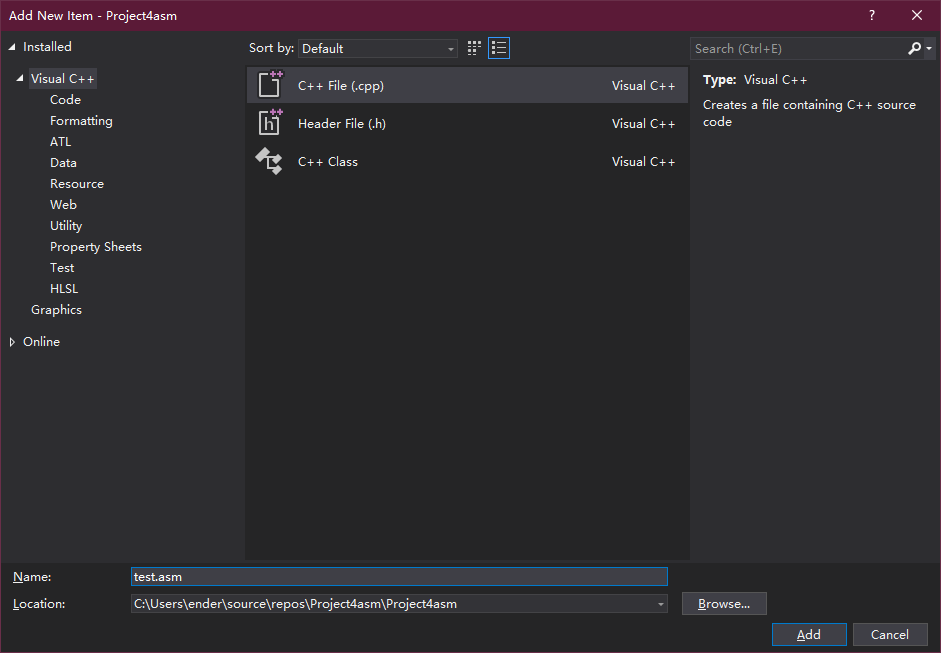The height and width of the screenshot is (653, 941).
Task: Switch templates to list view
Action: click(497, 47)
